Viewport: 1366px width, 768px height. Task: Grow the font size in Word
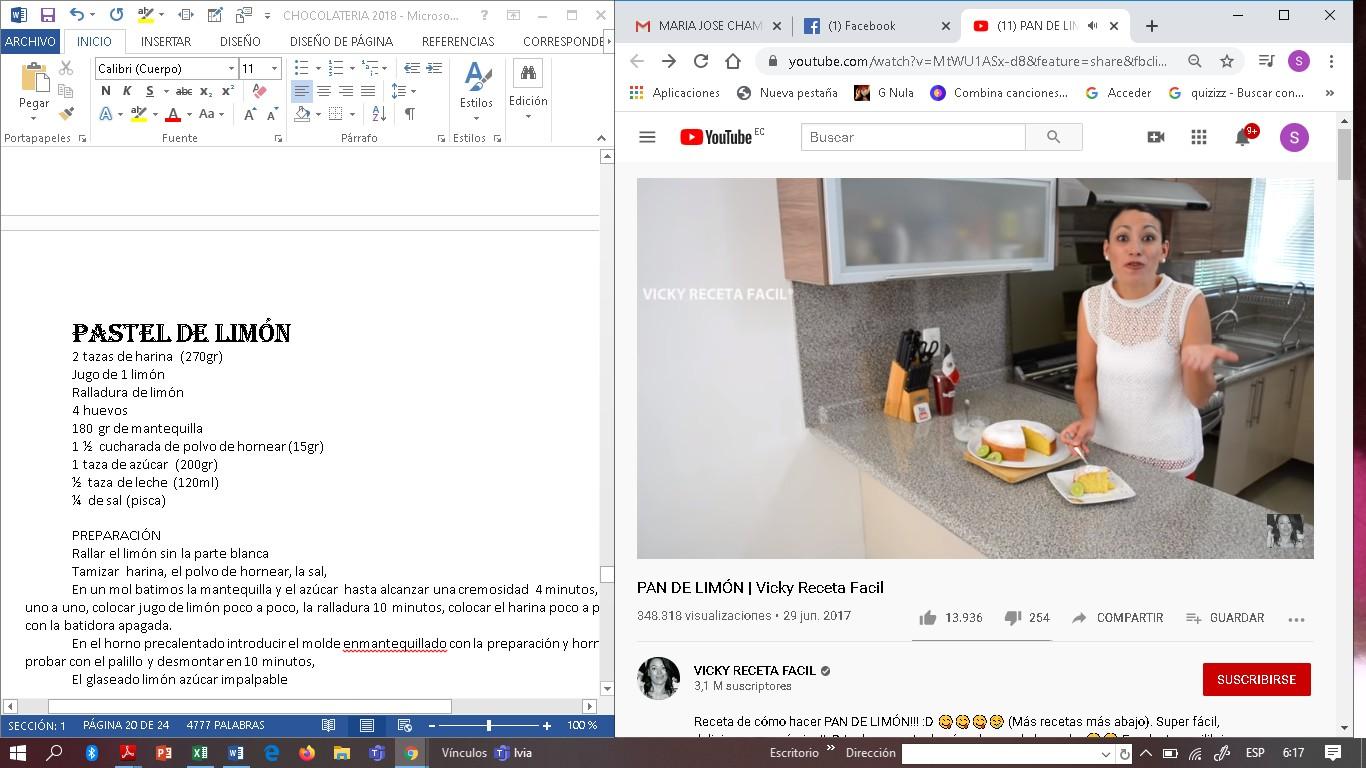(x=250, y=114)
